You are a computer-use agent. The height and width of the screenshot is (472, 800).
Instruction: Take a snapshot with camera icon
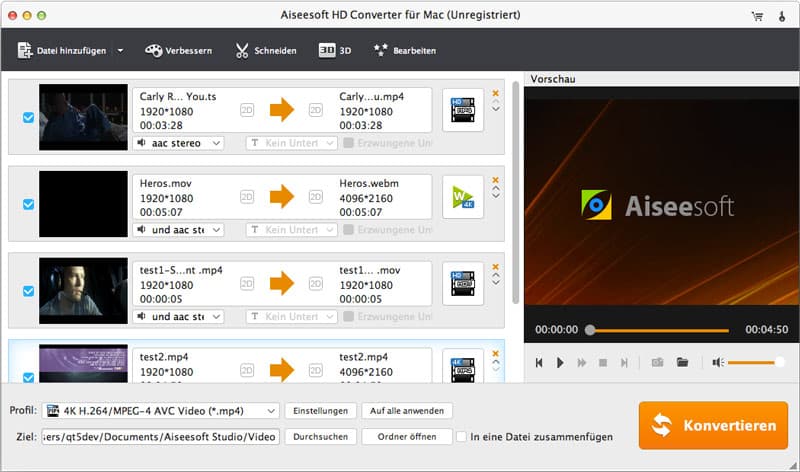(658, 362)
